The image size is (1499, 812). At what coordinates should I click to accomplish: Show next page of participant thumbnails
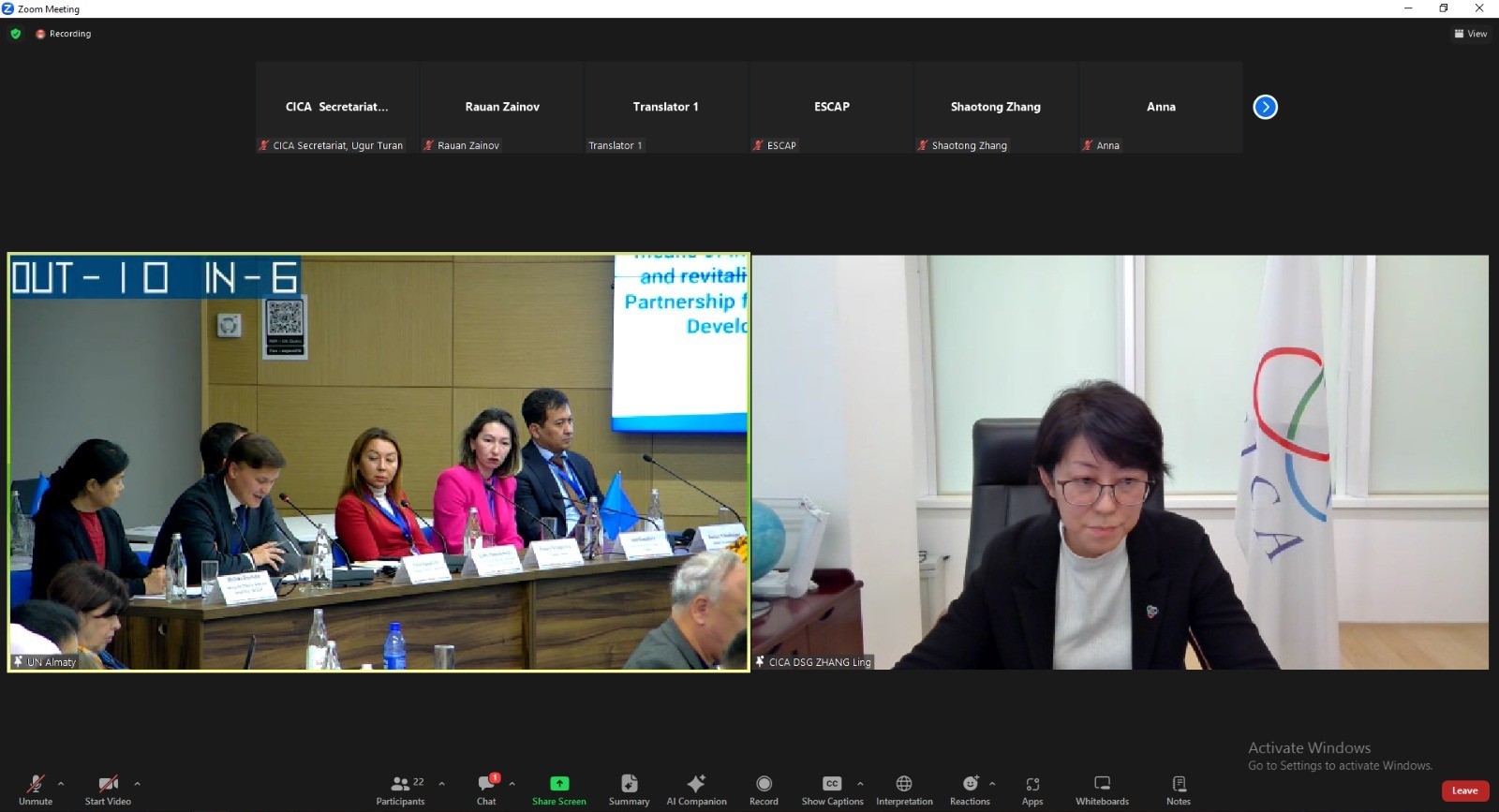point(1265,107)
